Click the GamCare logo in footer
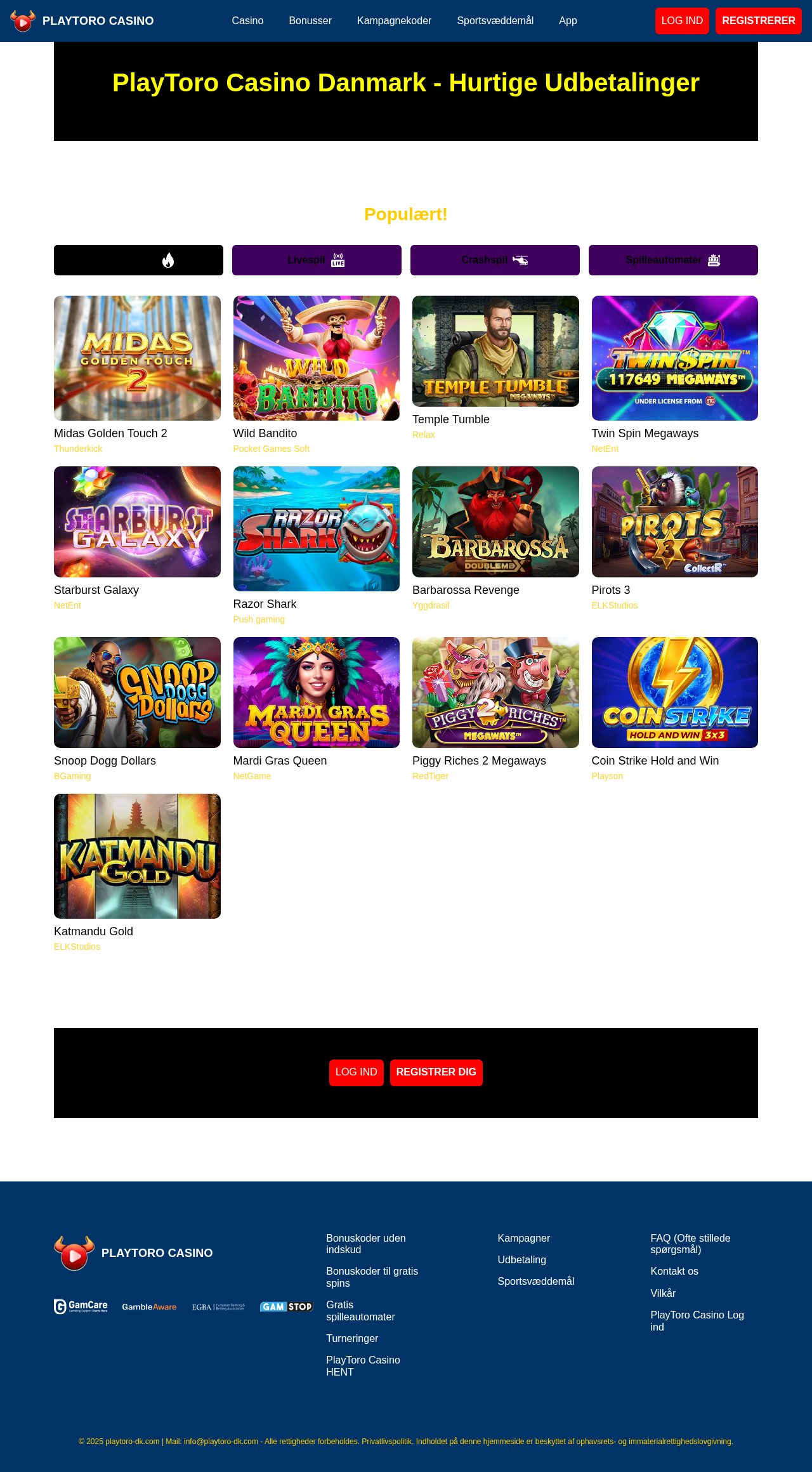 coord(81,1306)
